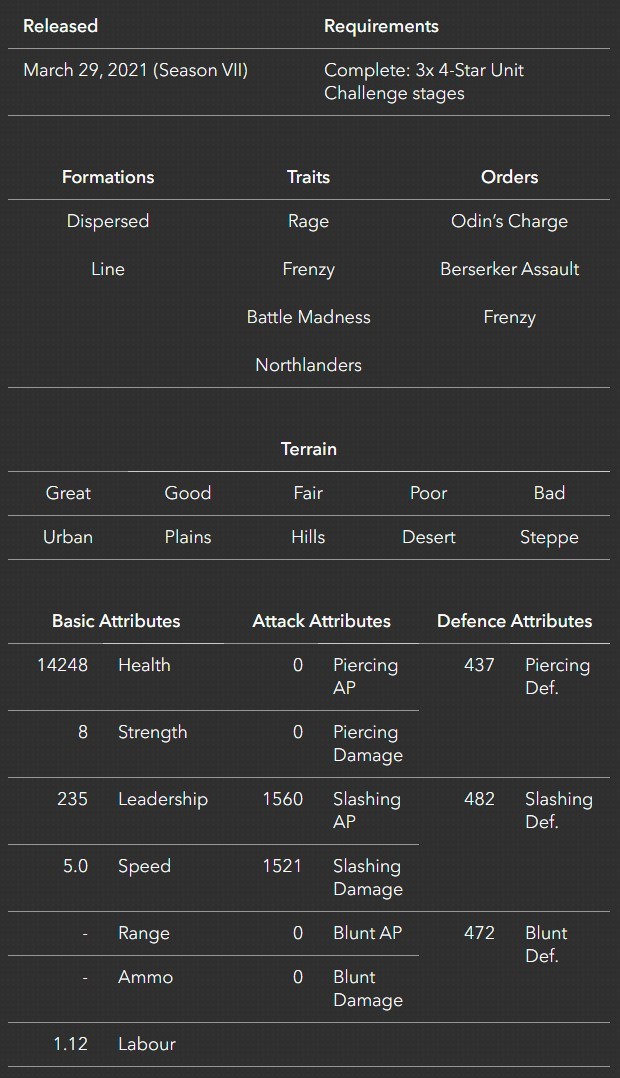This screenshot has width=620, height=1078.
Task: Click the Odin's Charge order
Action: coord(509,221)
